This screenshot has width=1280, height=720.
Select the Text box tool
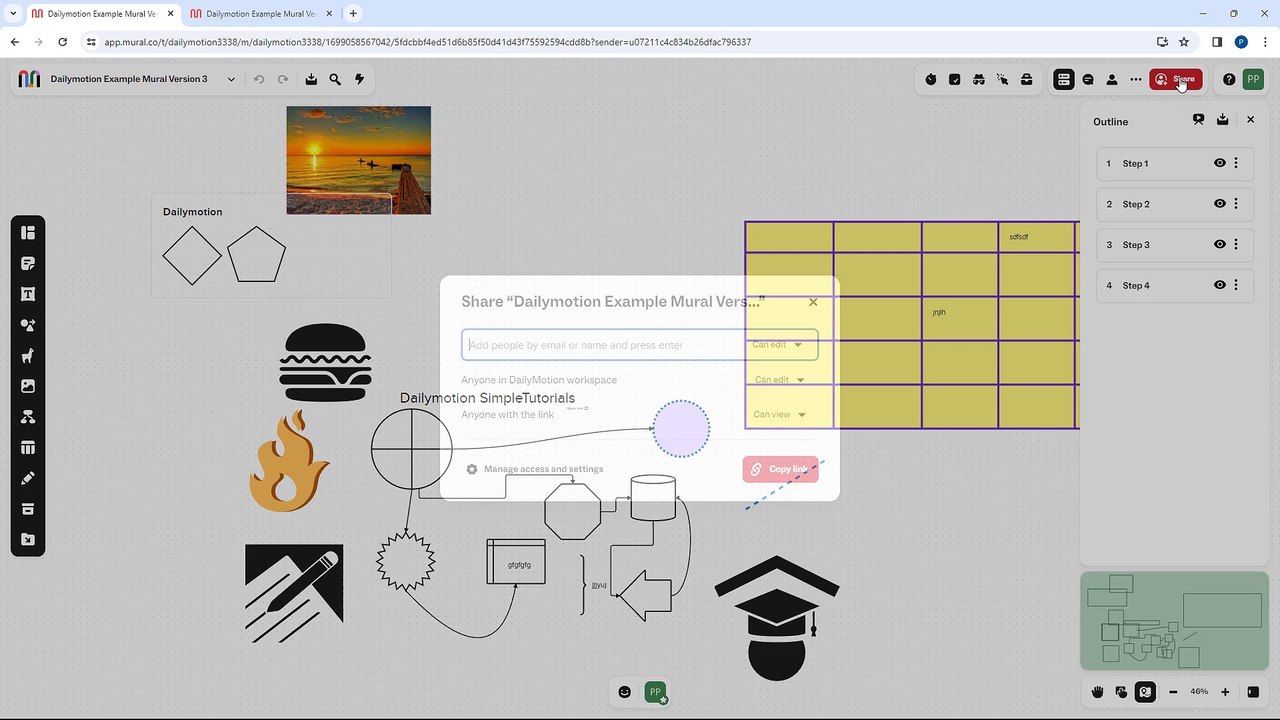28,294
